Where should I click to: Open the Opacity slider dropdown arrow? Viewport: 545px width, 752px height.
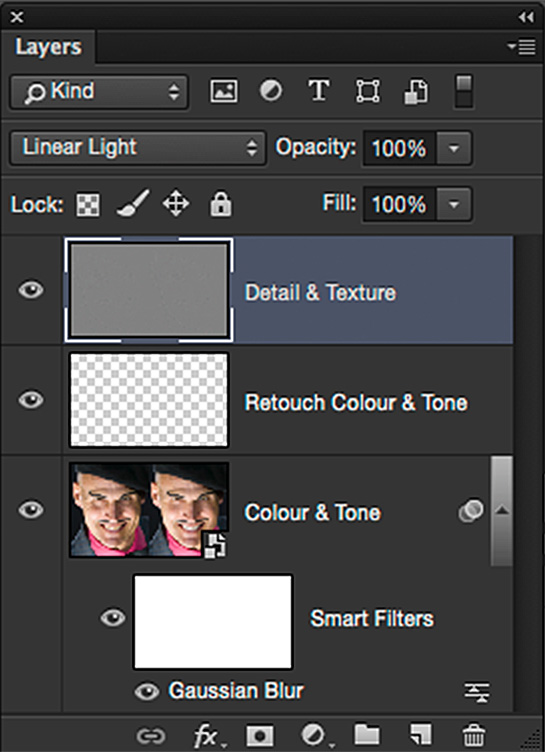point(453,148)
